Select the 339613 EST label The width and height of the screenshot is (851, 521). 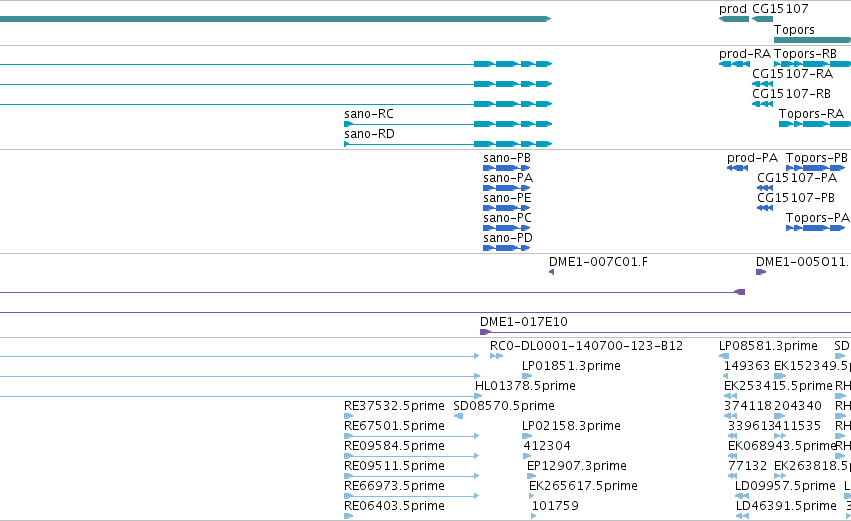click(751, 426)
